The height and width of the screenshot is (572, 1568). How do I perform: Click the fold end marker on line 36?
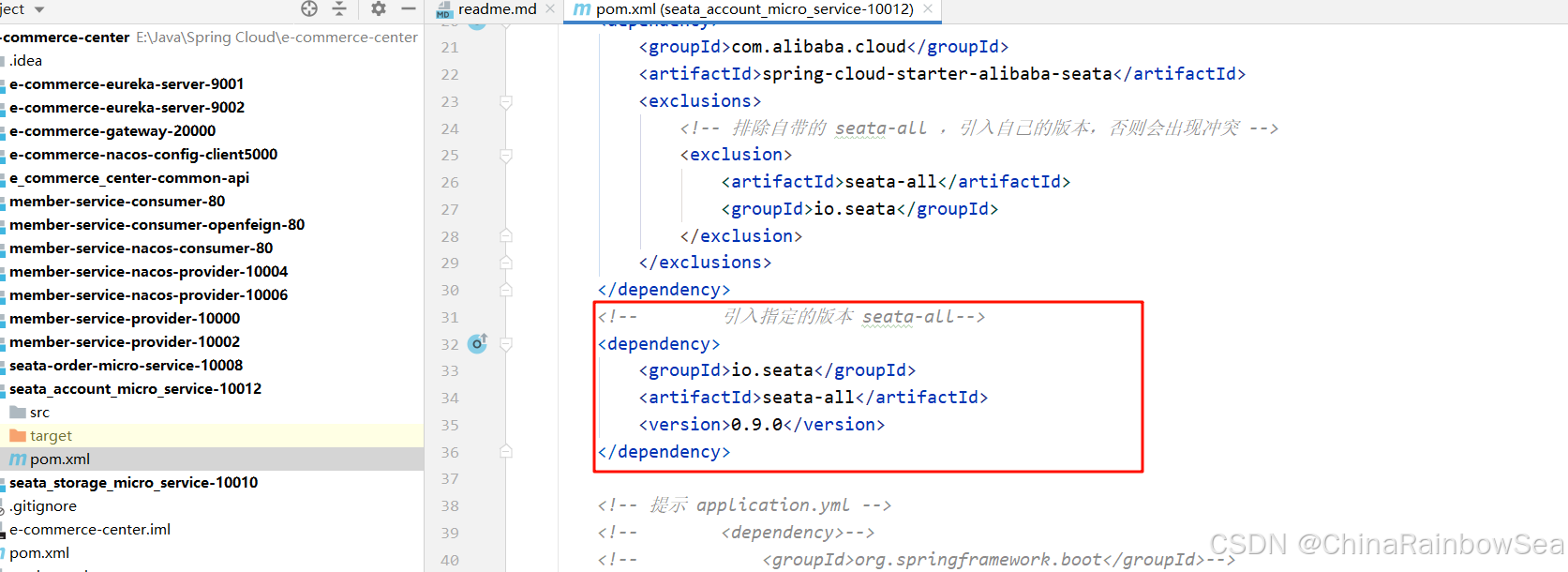click(506, 452)
